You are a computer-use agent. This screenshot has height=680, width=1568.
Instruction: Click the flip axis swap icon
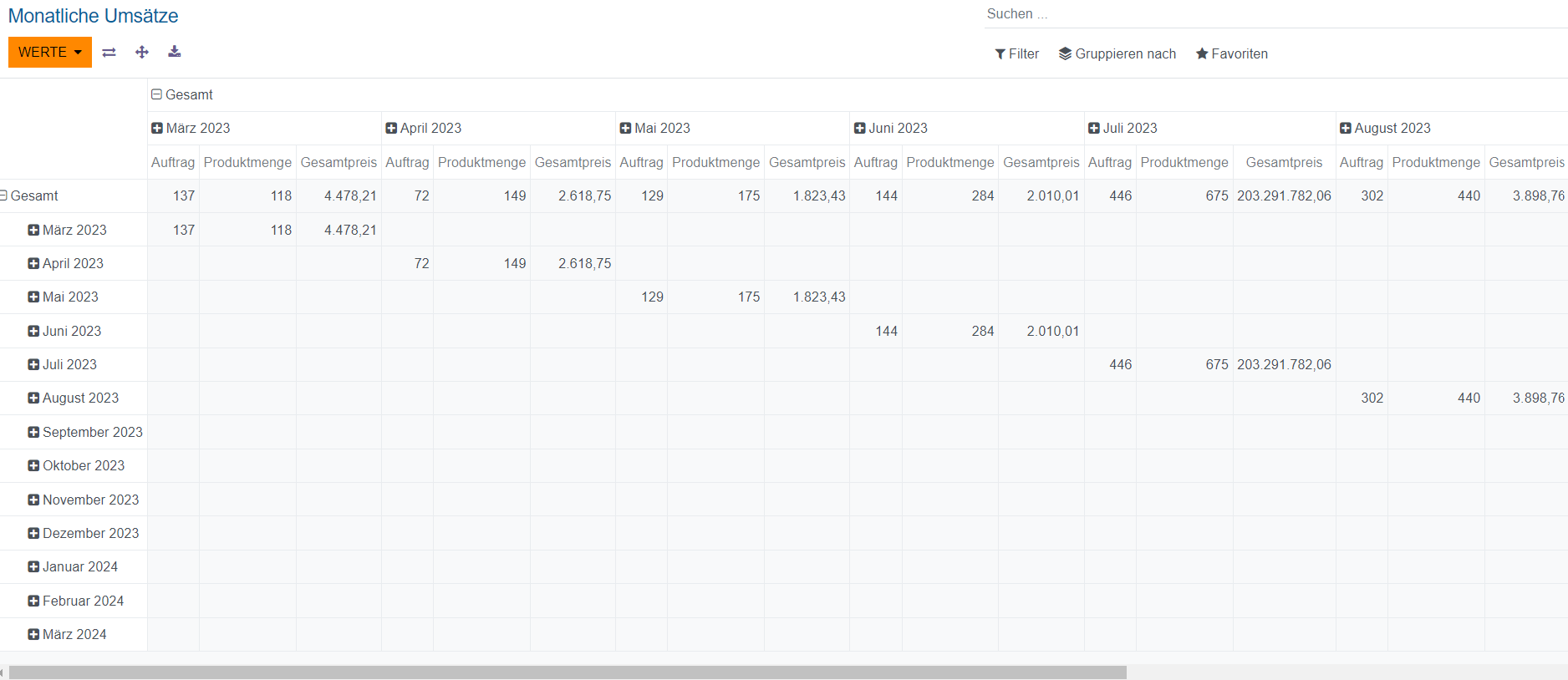tap(109, 53)
